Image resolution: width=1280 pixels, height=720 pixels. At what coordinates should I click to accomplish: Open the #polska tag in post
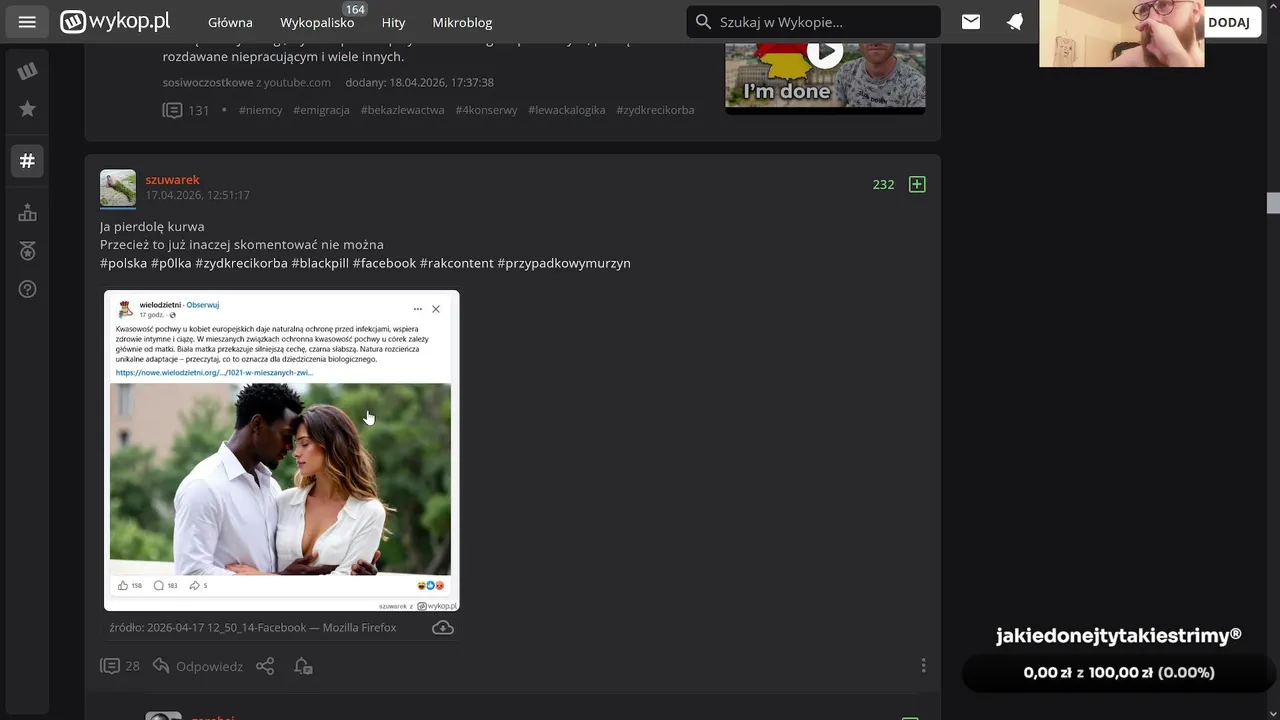pyautogui.click(x=123, y=263)
